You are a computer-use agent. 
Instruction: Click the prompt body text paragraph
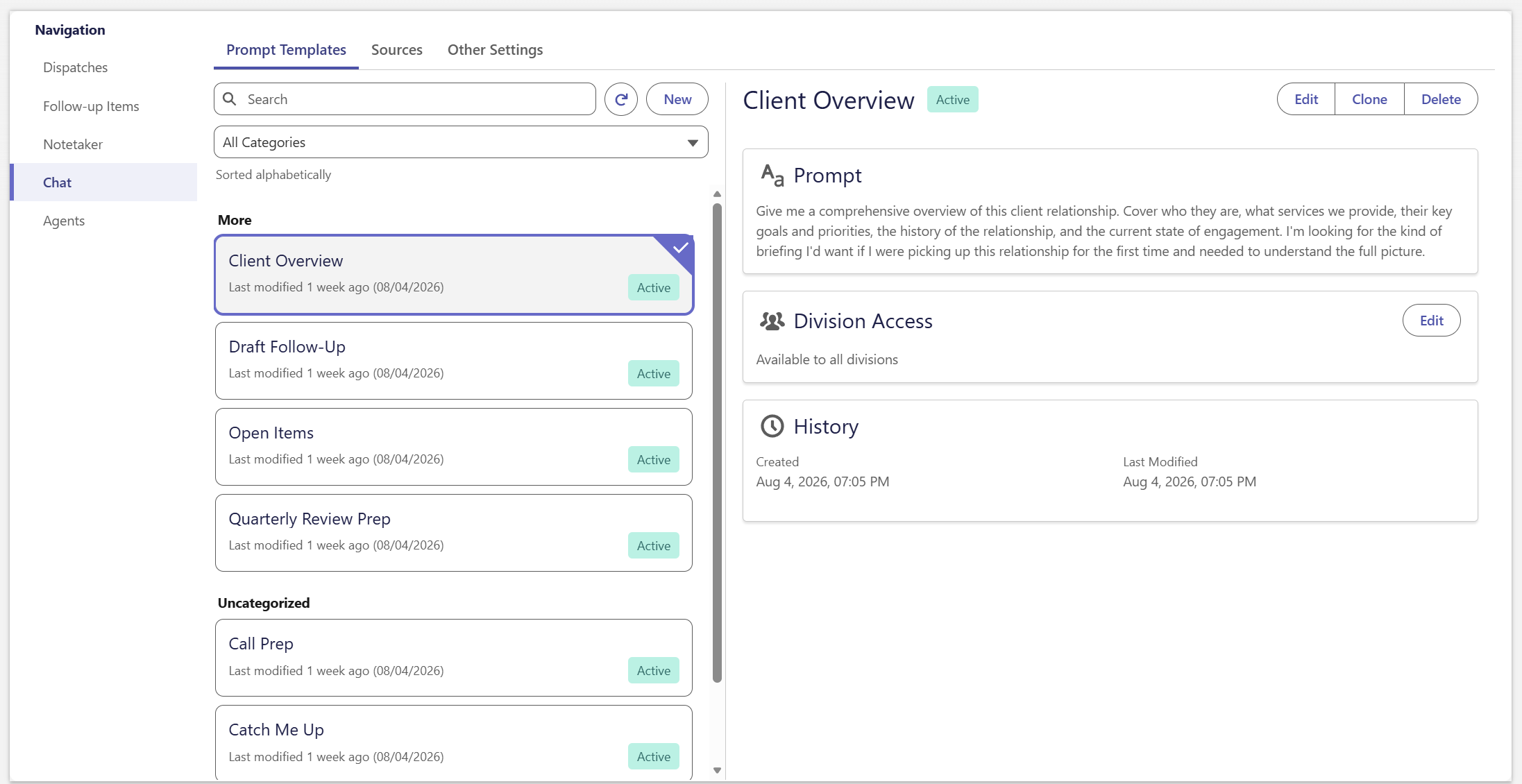(1104, 231)
